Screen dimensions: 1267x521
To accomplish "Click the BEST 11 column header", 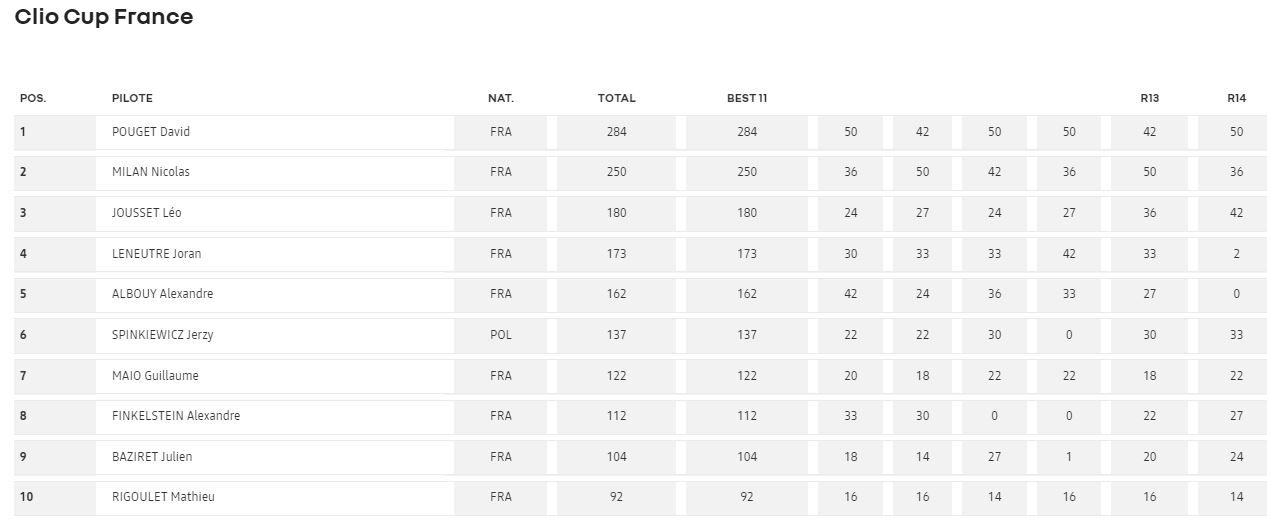I will (747, 98).
